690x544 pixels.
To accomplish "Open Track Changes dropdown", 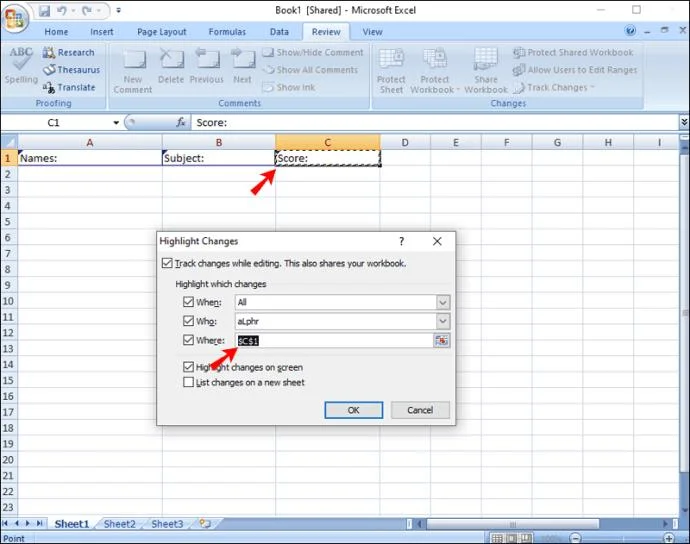I will pos(554,87).
